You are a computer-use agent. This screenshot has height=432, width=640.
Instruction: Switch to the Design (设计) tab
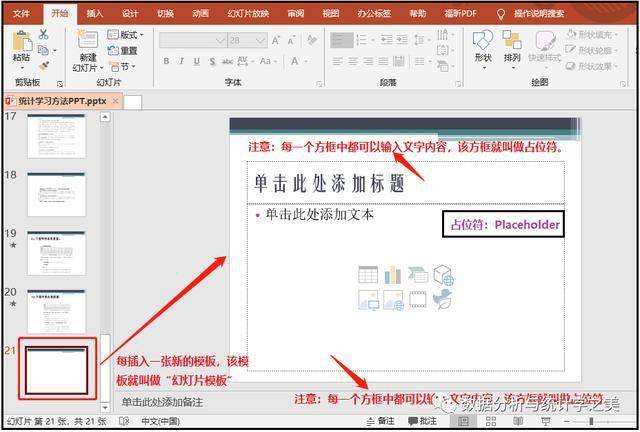coord(130,13)
